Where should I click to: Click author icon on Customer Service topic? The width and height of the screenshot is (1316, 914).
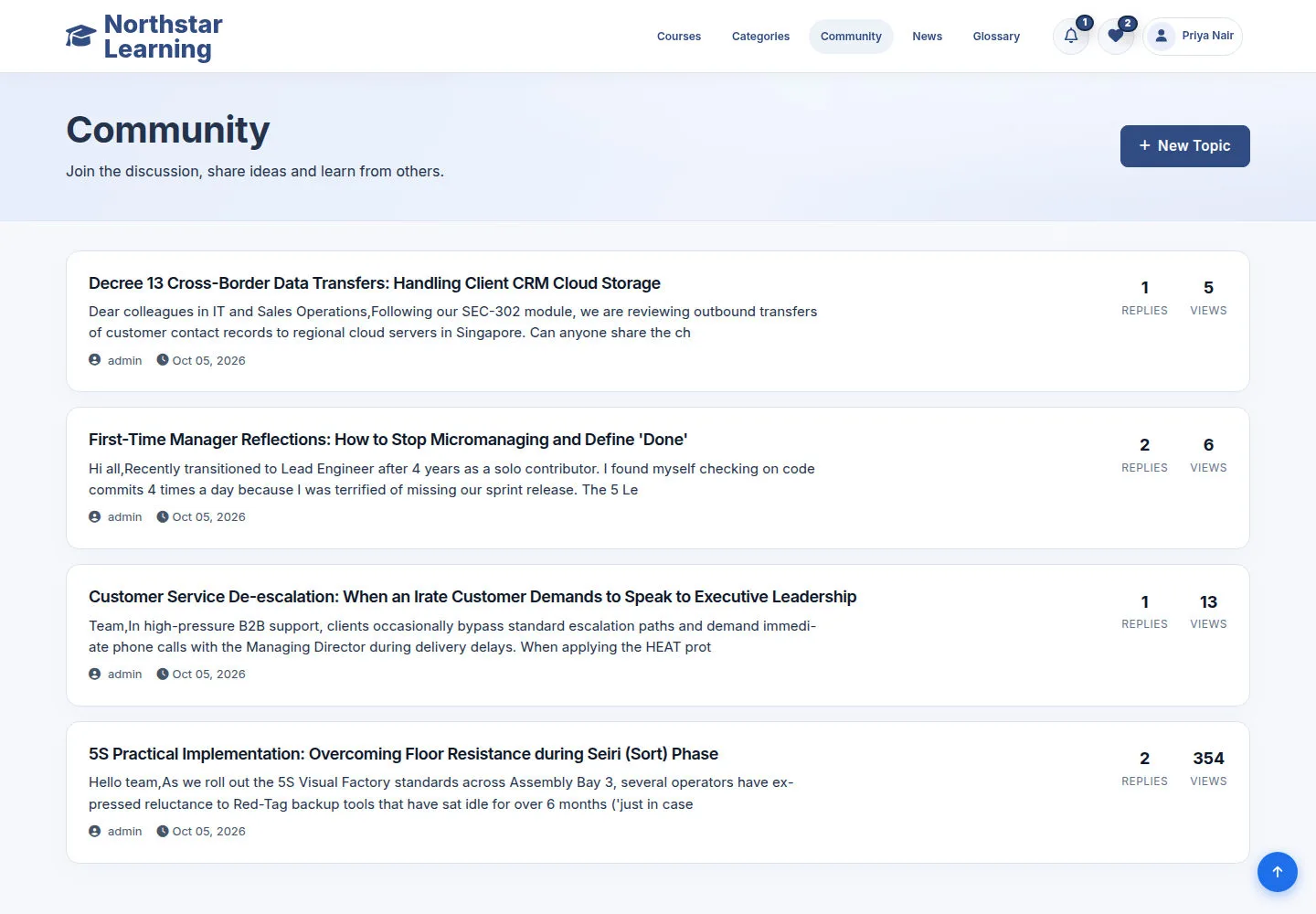pyautogui.click(x=95, y=674)
